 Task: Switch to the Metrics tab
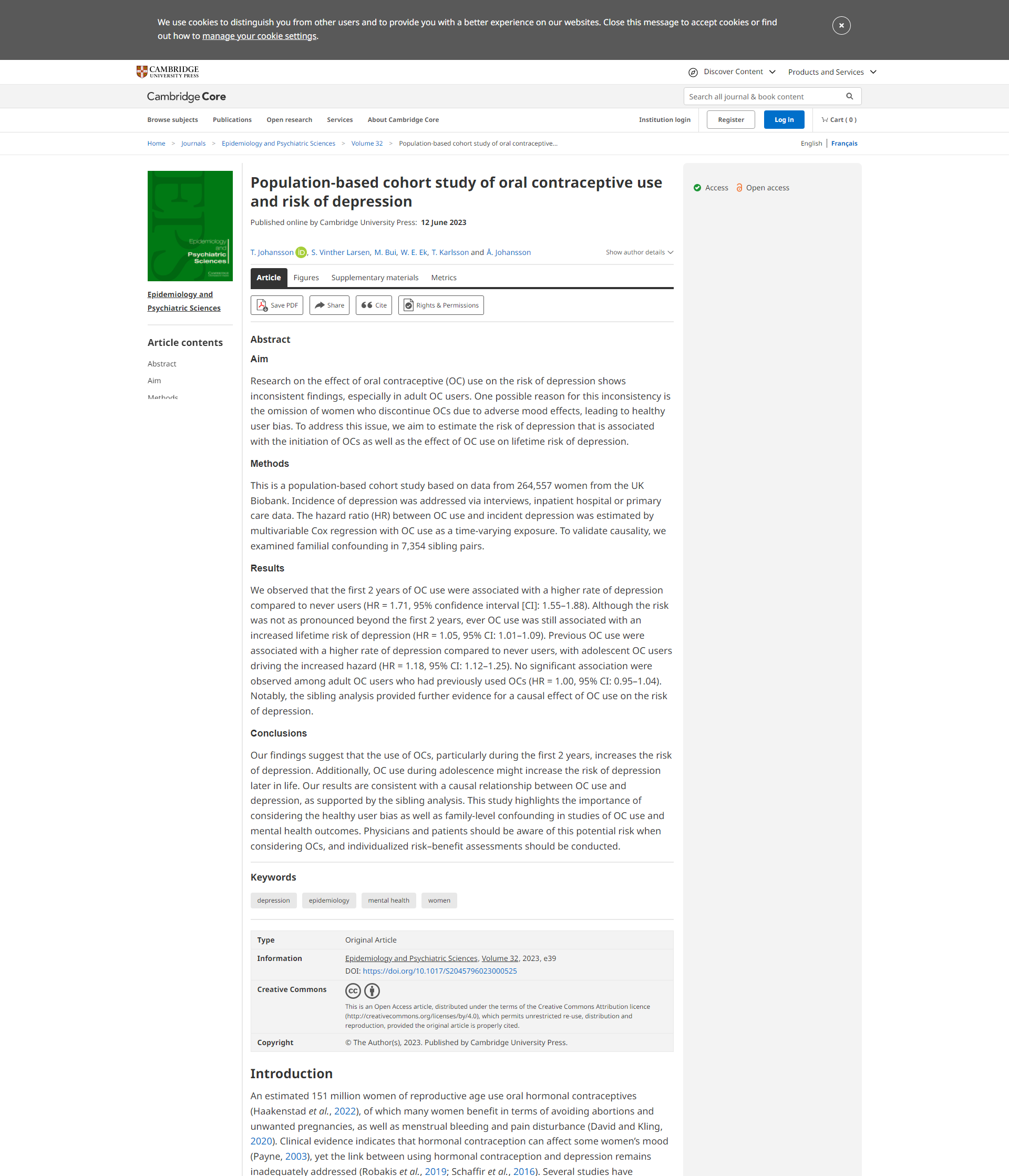(443, 278)
